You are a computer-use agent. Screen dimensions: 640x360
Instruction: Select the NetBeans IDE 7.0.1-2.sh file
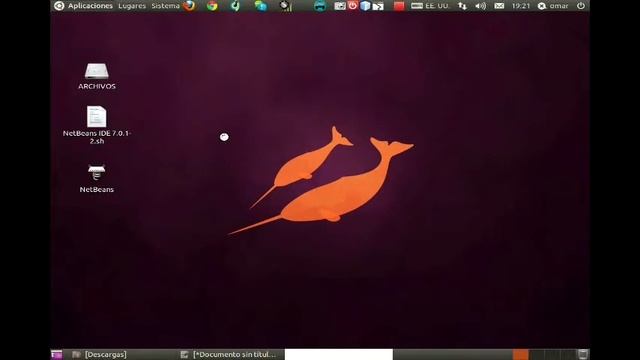tap(97, 125)
